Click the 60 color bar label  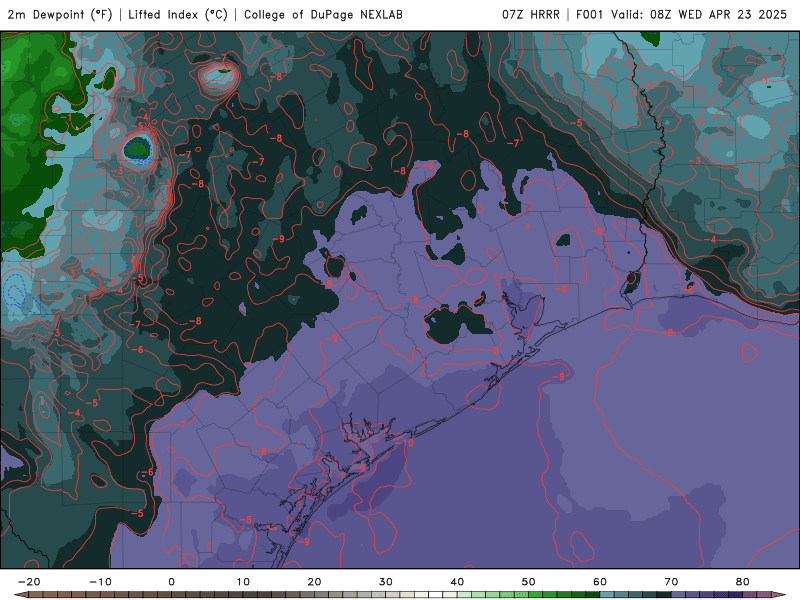pyautogui.click(x=600, y=582)
